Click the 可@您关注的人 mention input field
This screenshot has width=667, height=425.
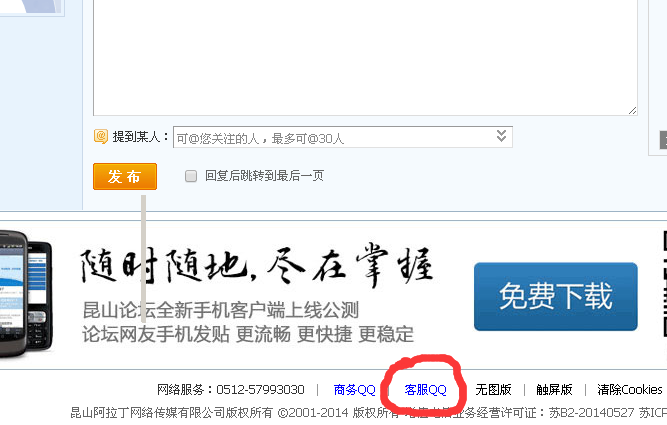tap(343, 137)
